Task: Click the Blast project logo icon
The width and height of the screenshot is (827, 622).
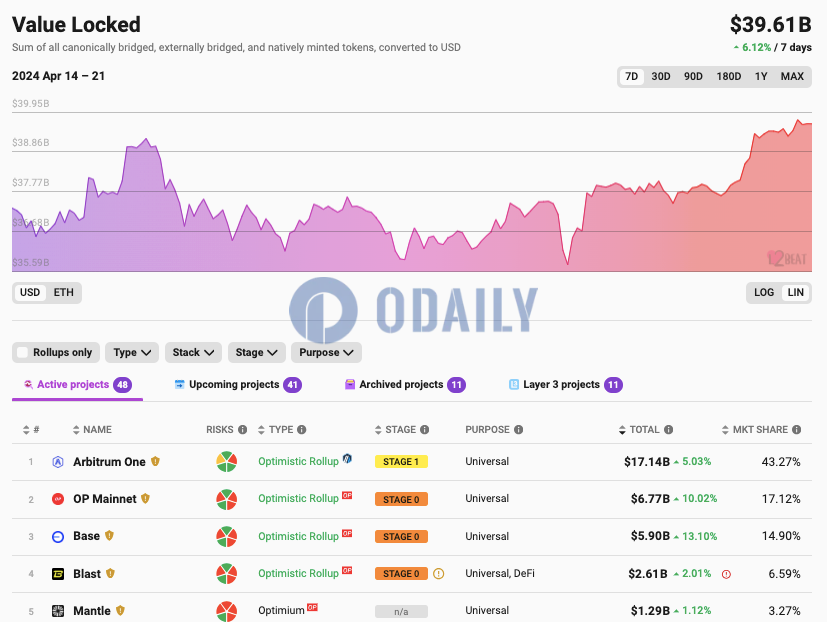Action: tap(58, 574)
